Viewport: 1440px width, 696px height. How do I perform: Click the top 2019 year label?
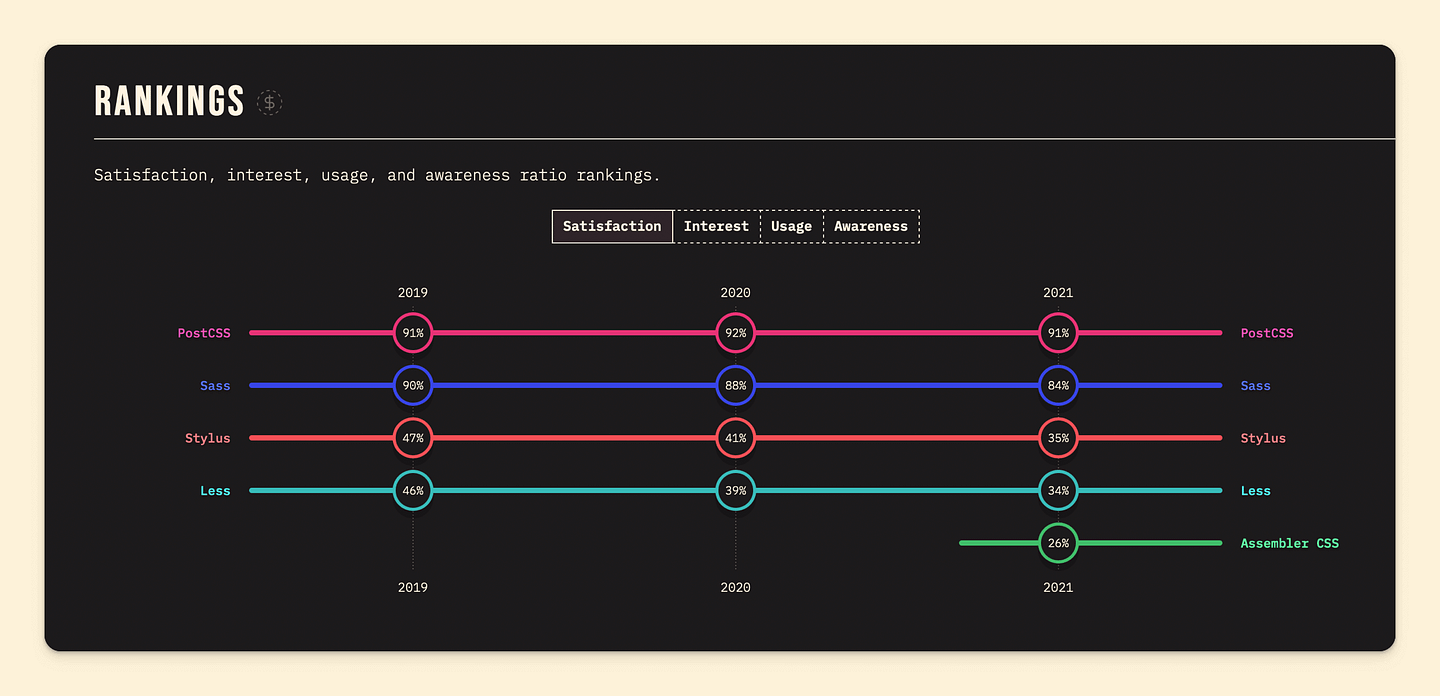click(x=413, y=293)
